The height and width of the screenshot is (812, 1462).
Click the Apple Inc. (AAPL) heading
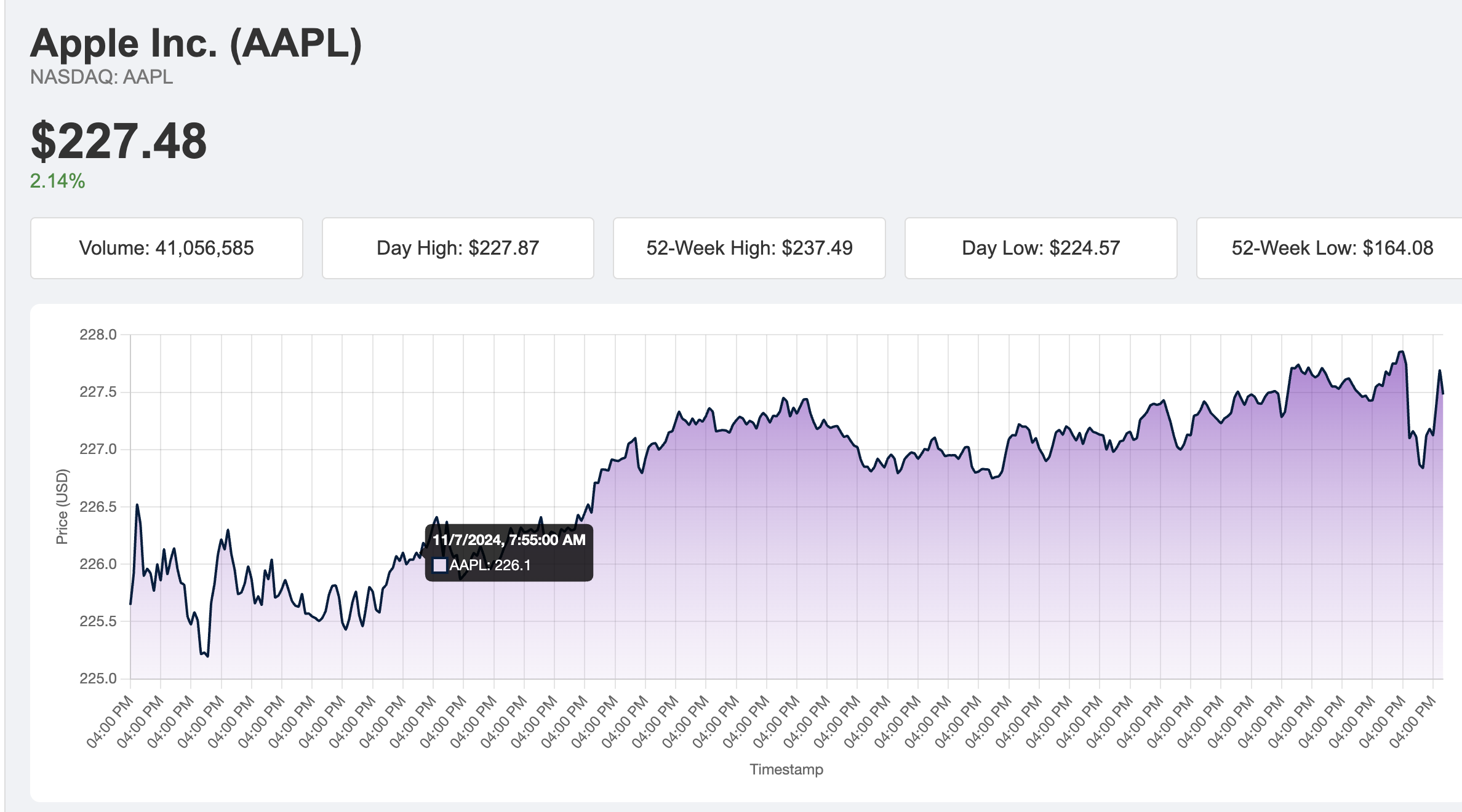pyautogui.click(x=196, y=44)
